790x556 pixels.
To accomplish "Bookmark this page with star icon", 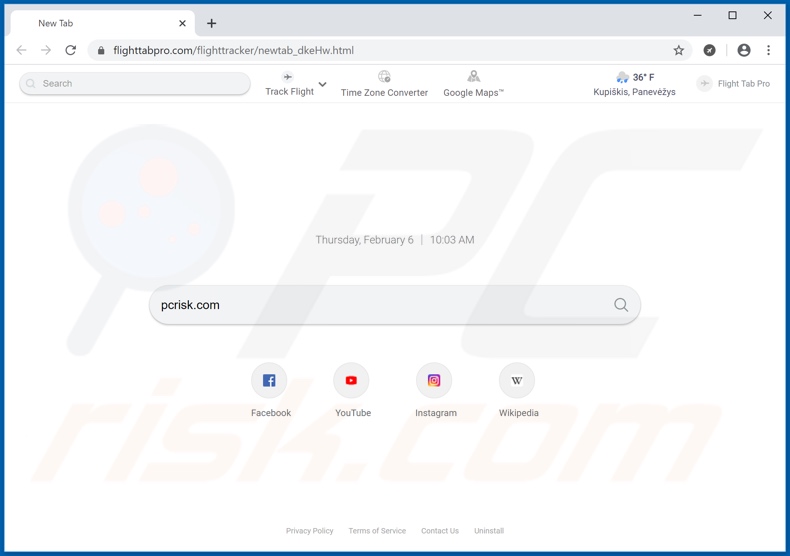I will (x=679, y=50).
